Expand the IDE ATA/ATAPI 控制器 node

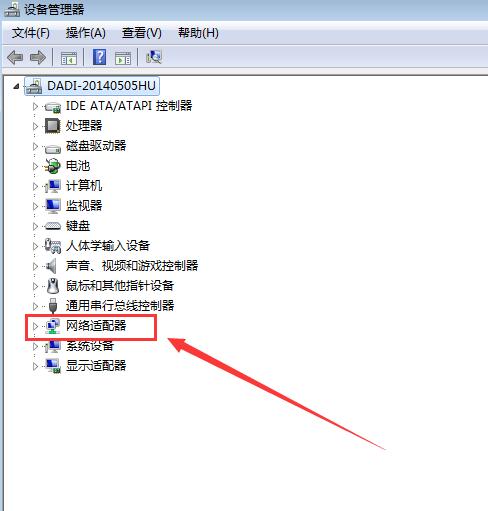click(x=35, y=106)
